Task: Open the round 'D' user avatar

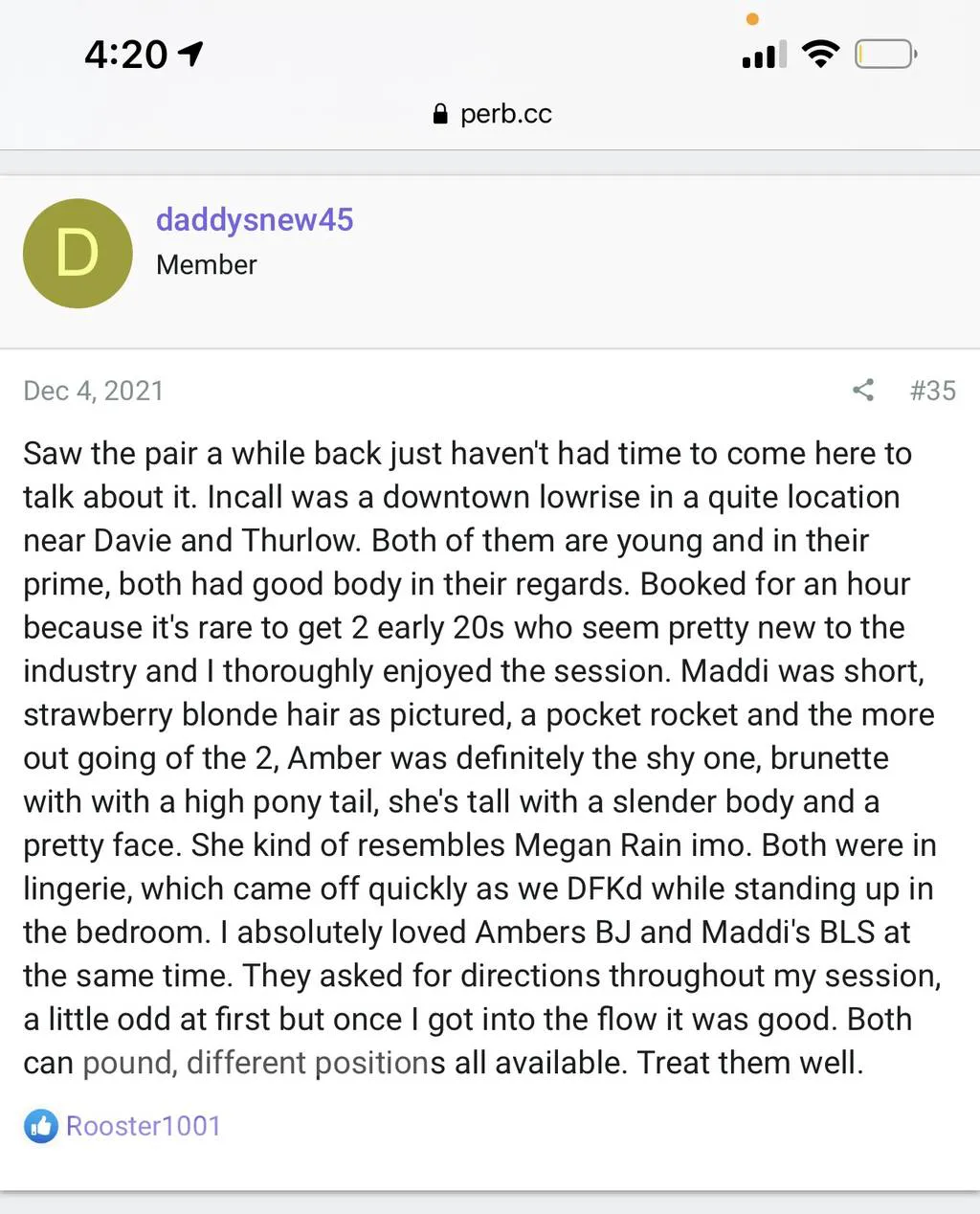Action: click(78, 254)
